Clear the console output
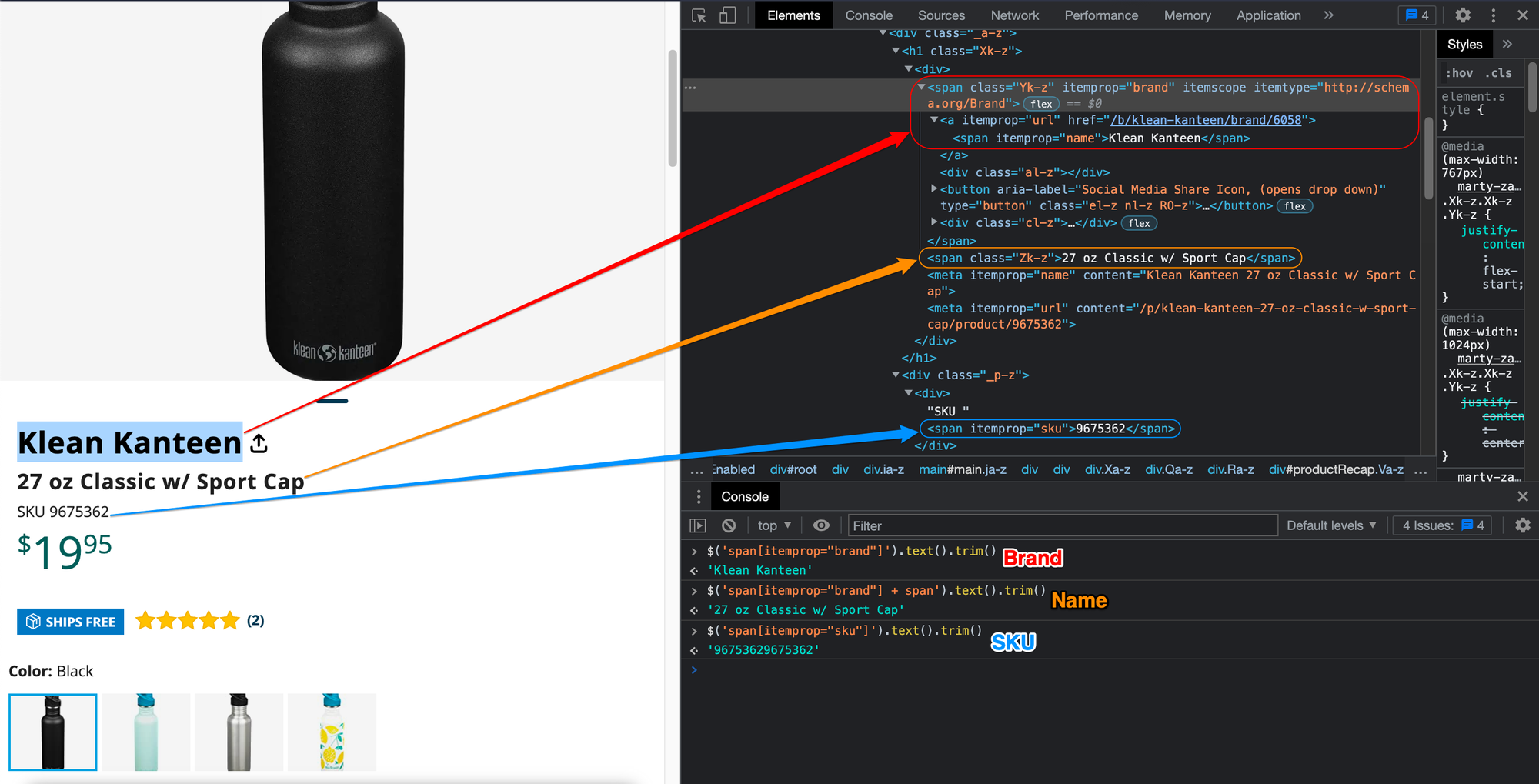Image resolution: width=1539 pixels, height=784 pixels. tap(729, 525)
